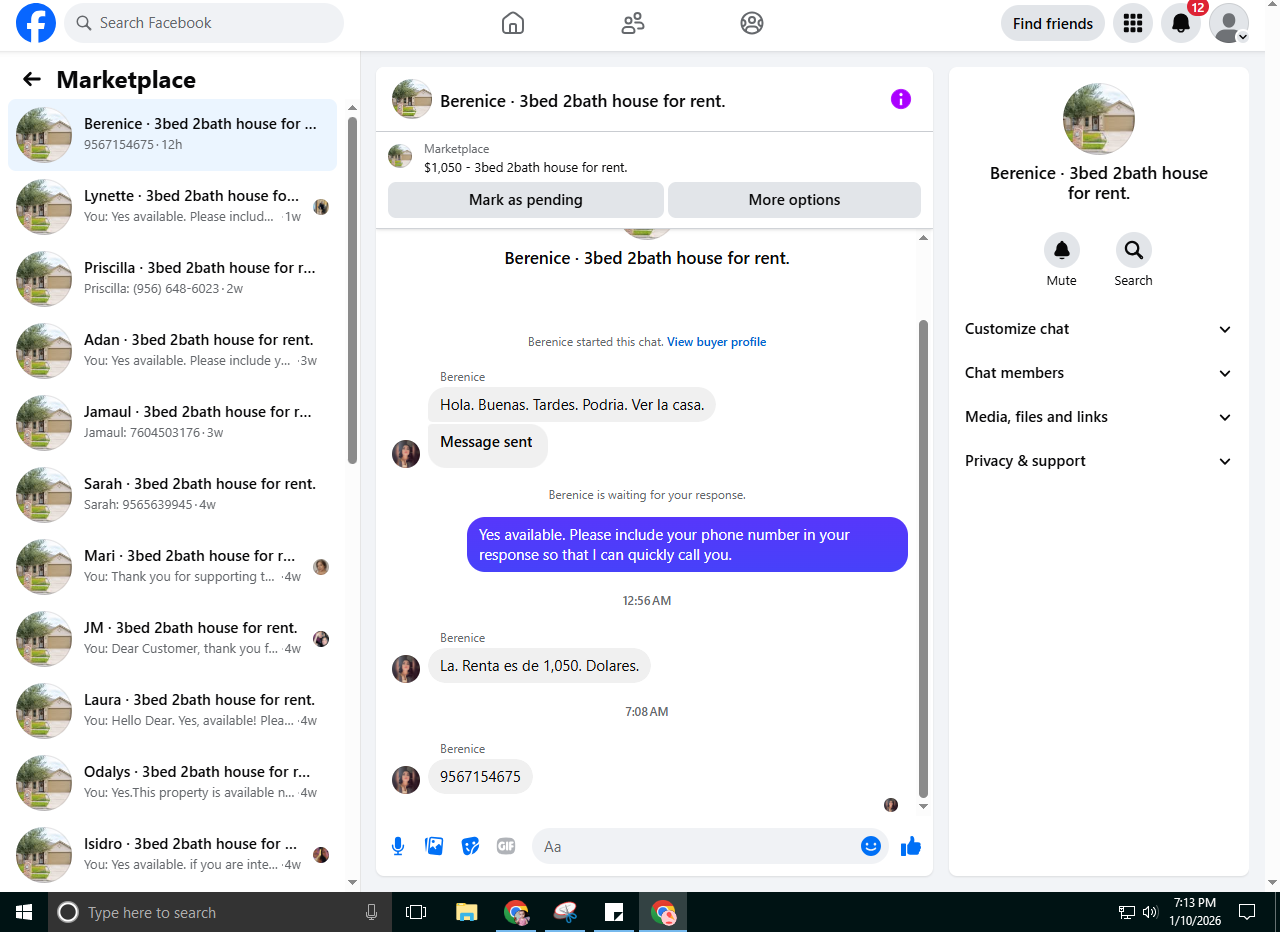The width and height of the screenshot is (1280, 932).
Task: Open the emoji picker smiley
Action: [871, 846]
